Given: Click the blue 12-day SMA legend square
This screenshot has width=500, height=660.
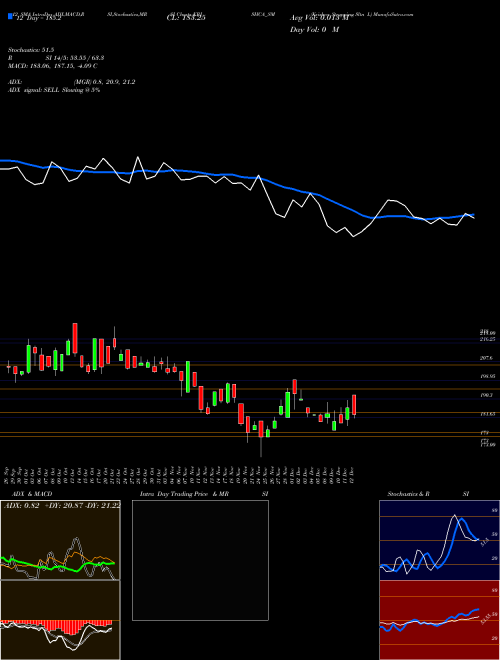Looking at the screenshot, I should (x=10, y=16).
